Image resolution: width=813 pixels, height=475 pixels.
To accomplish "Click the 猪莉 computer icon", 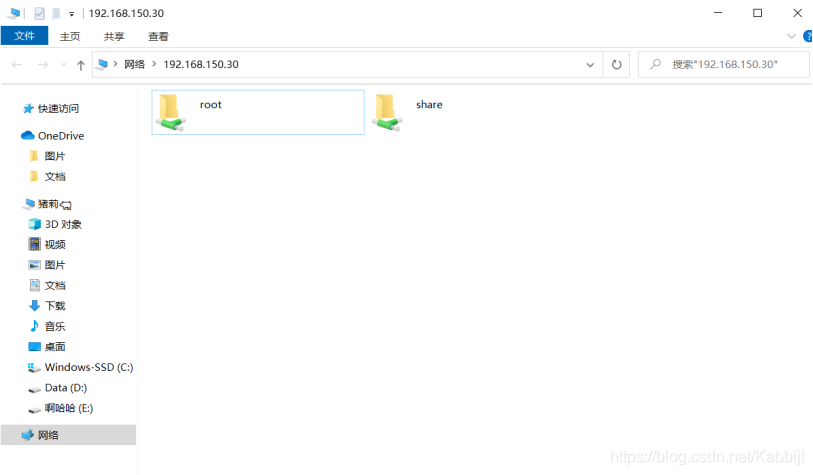I will (28, 203).
